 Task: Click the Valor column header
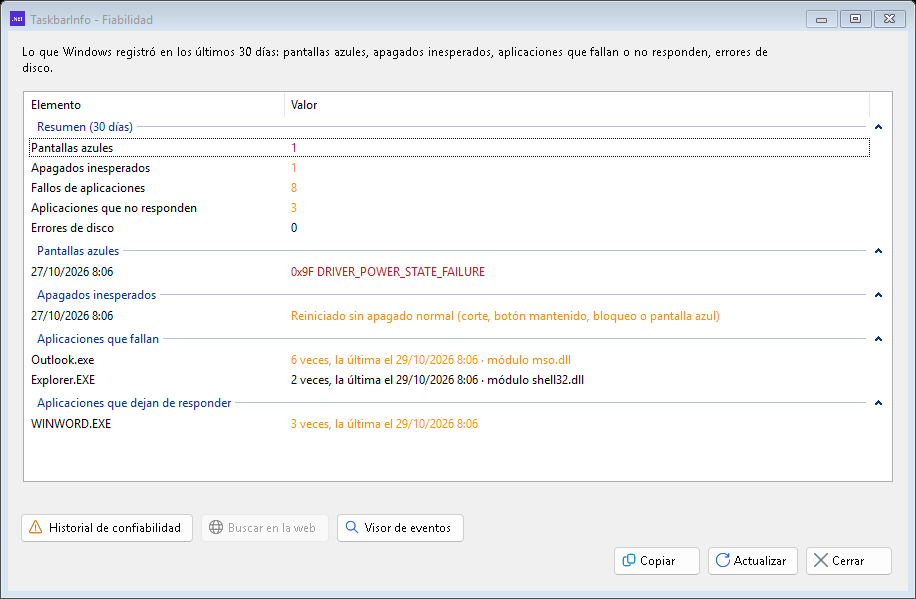click(x=577, y=105)
